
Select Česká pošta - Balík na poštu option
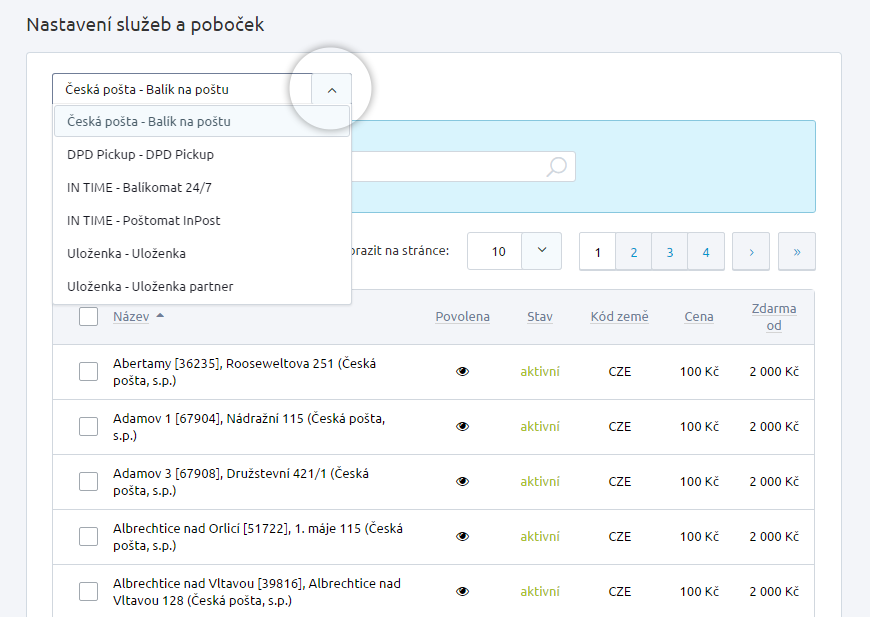point(202,122)
